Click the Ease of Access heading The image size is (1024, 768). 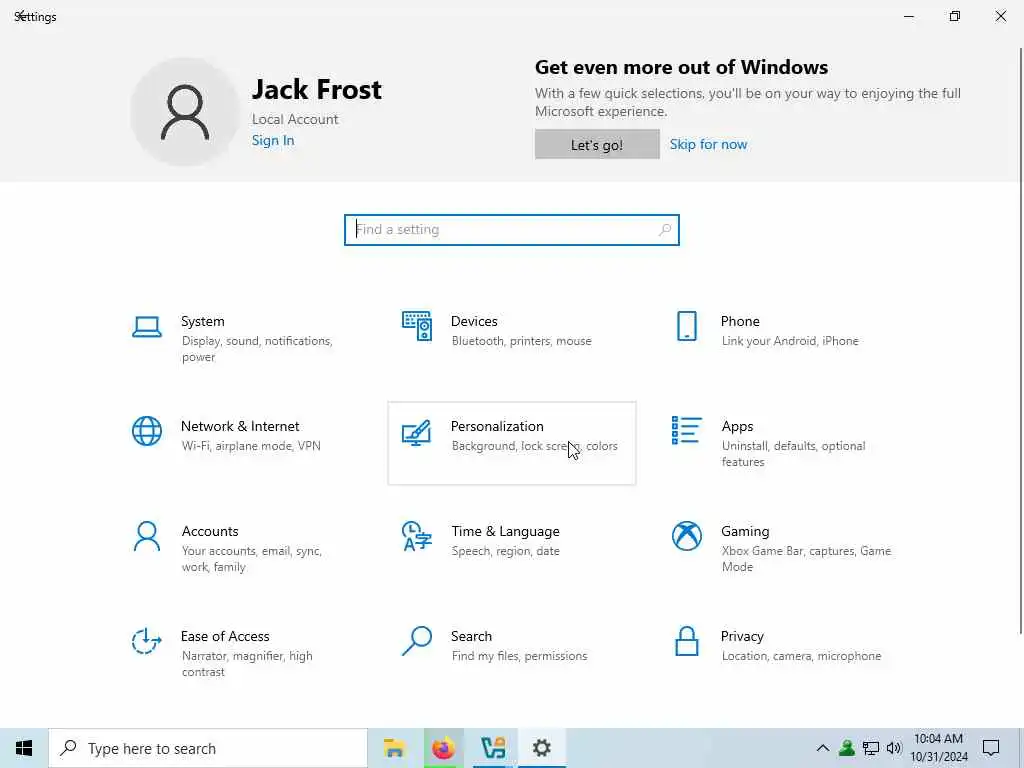click(225, 636)
